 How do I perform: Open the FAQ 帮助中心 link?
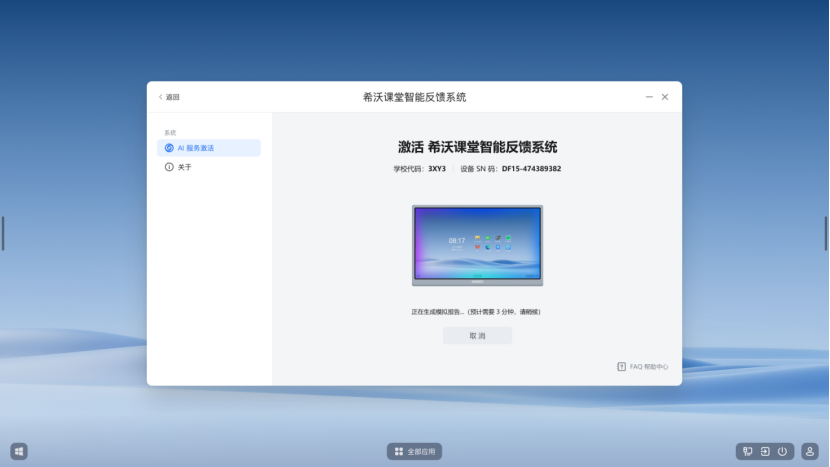click(642, 367)
